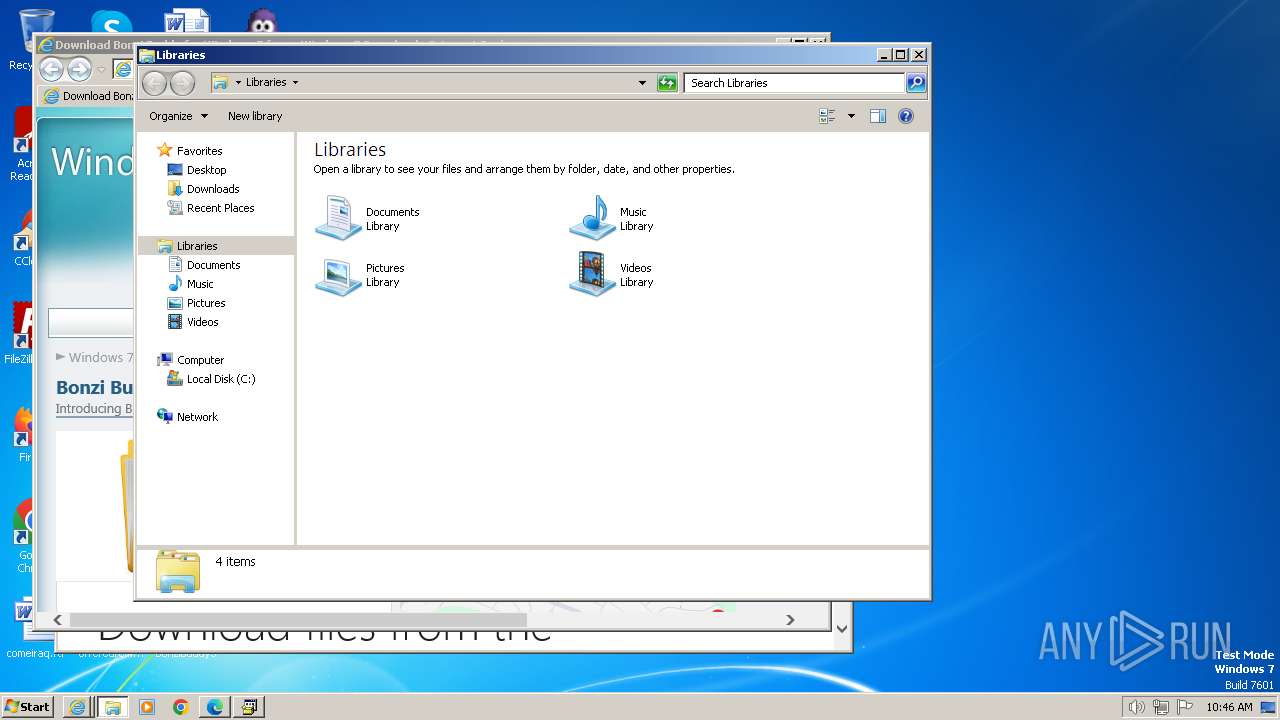Select Computer in navigation pane
1280x720 pixels.
[191, 360]
